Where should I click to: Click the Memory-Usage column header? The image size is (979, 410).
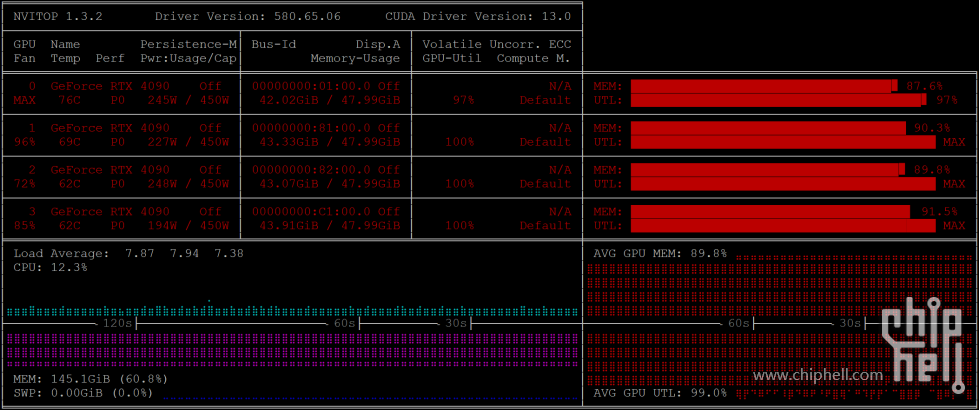pyautogui.click(x=355, y=59)
